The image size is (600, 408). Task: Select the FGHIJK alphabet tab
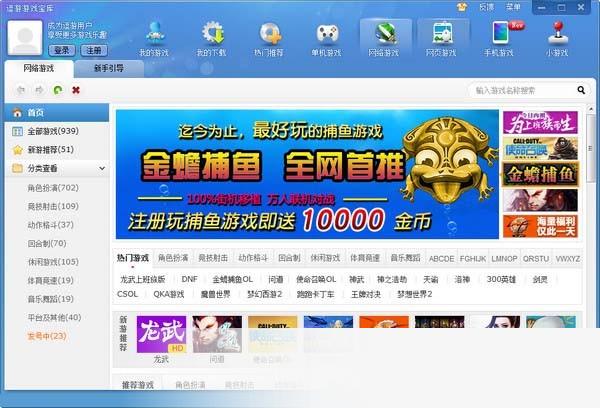(473, 259)
